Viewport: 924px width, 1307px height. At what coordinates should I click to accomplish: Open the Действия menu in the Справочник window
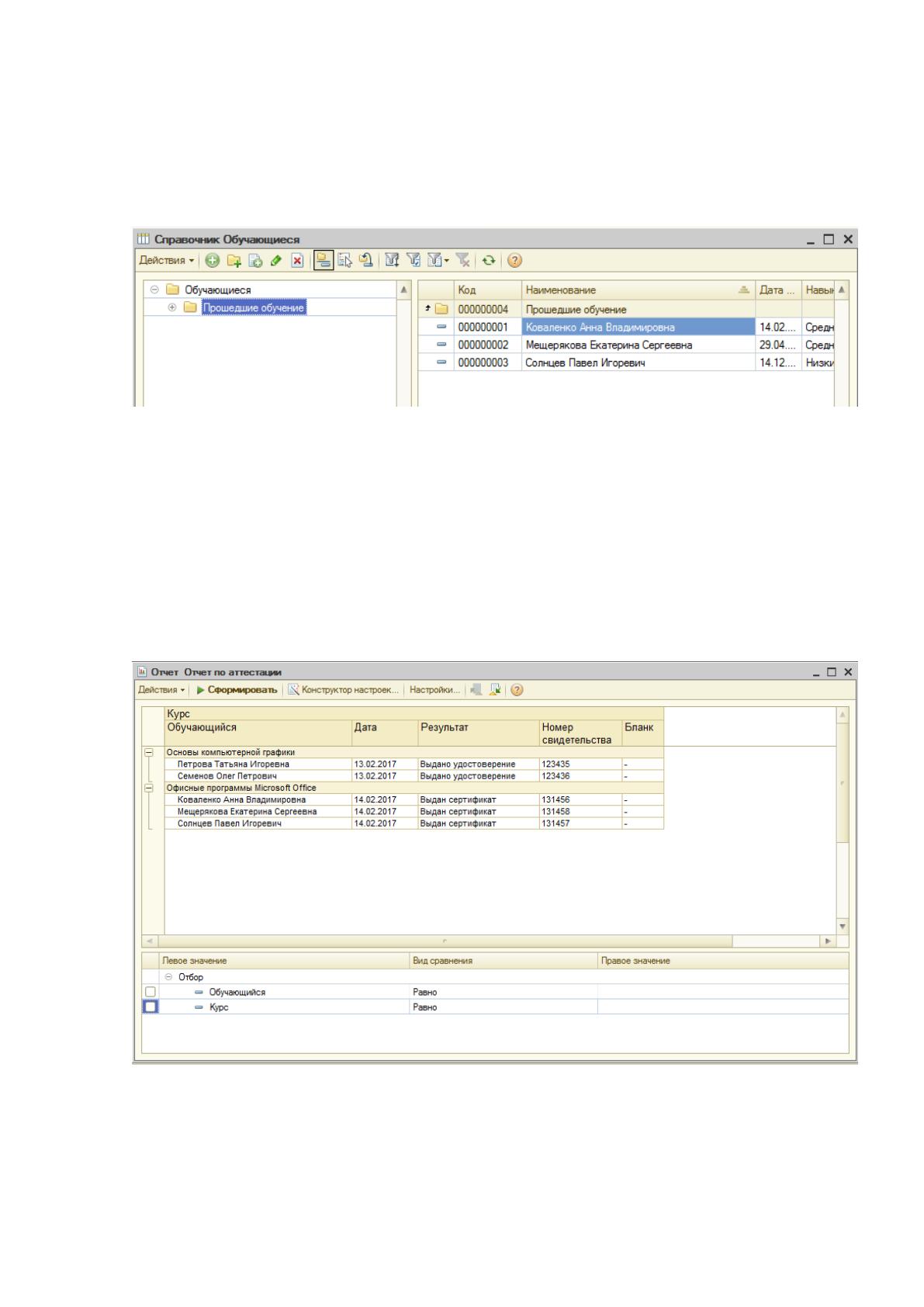coord(167,261)
